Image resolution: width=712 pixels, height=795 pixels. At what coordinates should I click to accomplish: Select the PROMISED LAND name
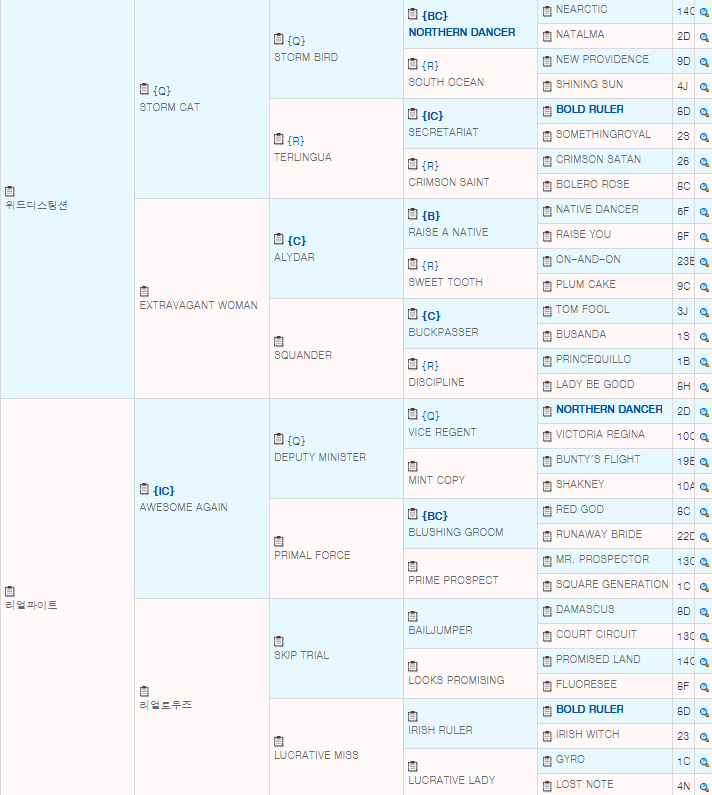pyautogui.click(x=598, y=659)
